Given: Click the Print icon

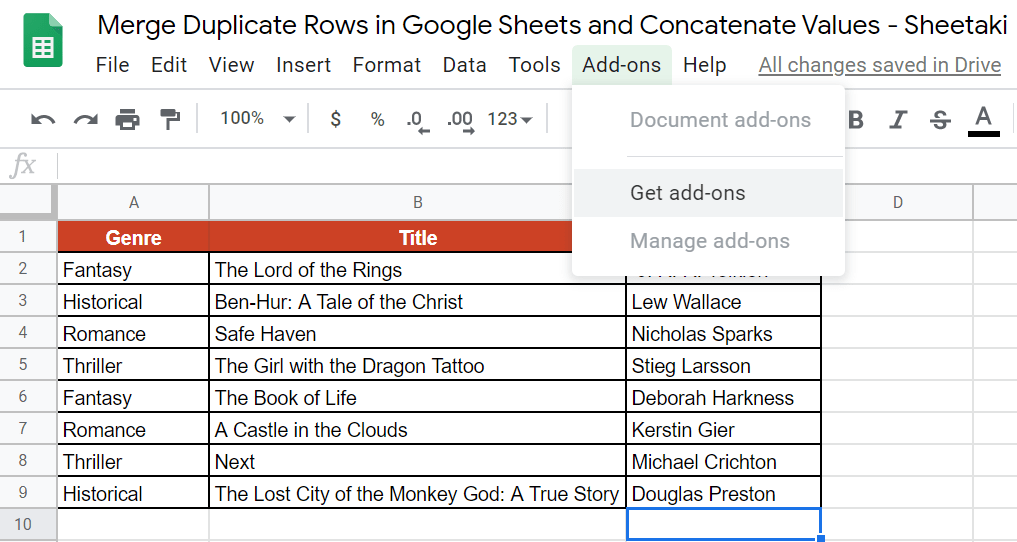Looking at the screenshot, I should (x=127, y=119).
